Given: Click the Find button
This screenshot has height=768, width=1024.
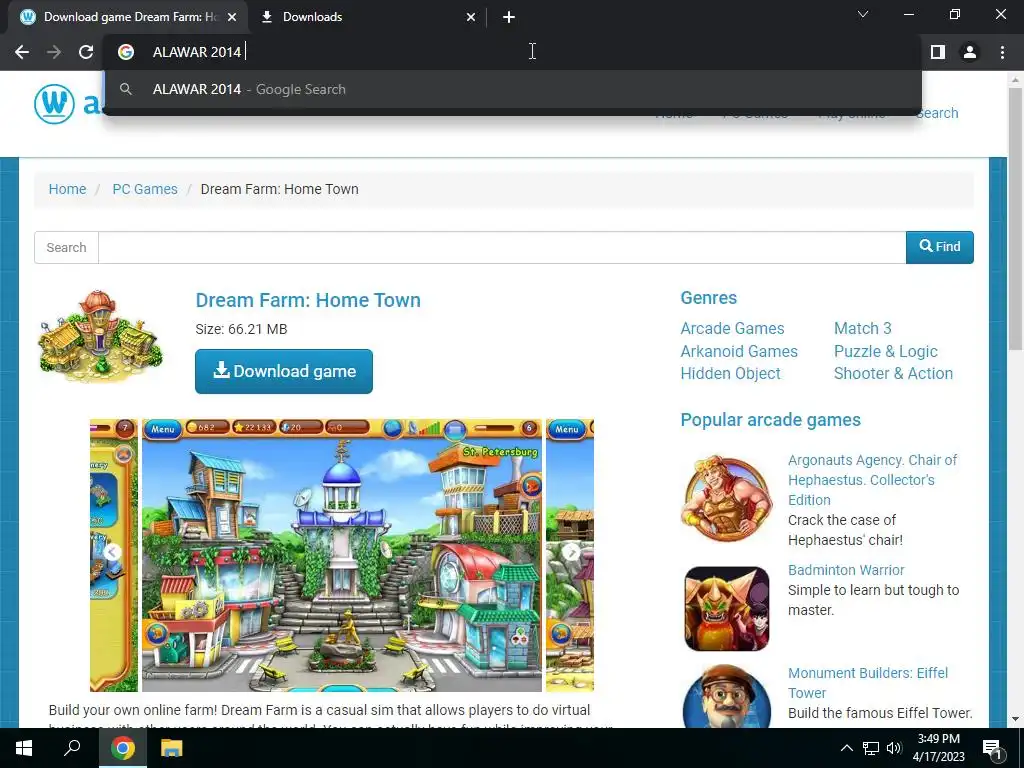Looking at the screenshot, I should [x=940, y=247].
